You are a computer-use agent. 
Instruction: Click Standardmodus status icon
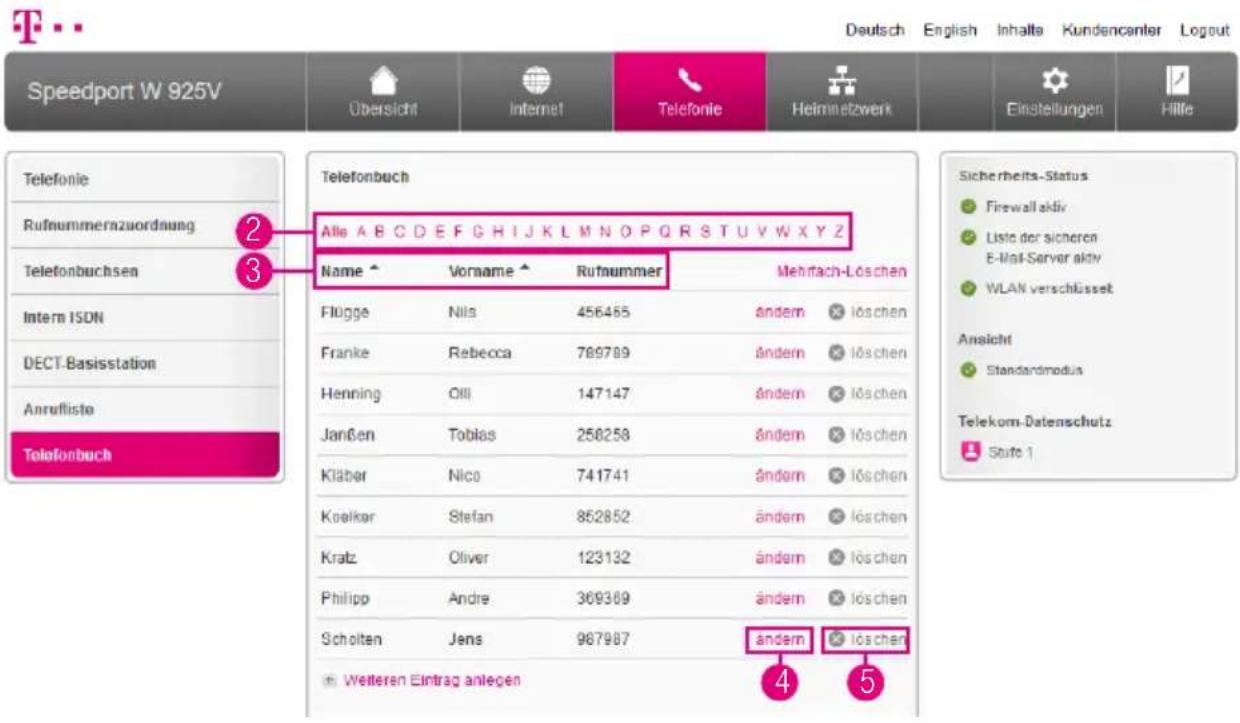967,370
